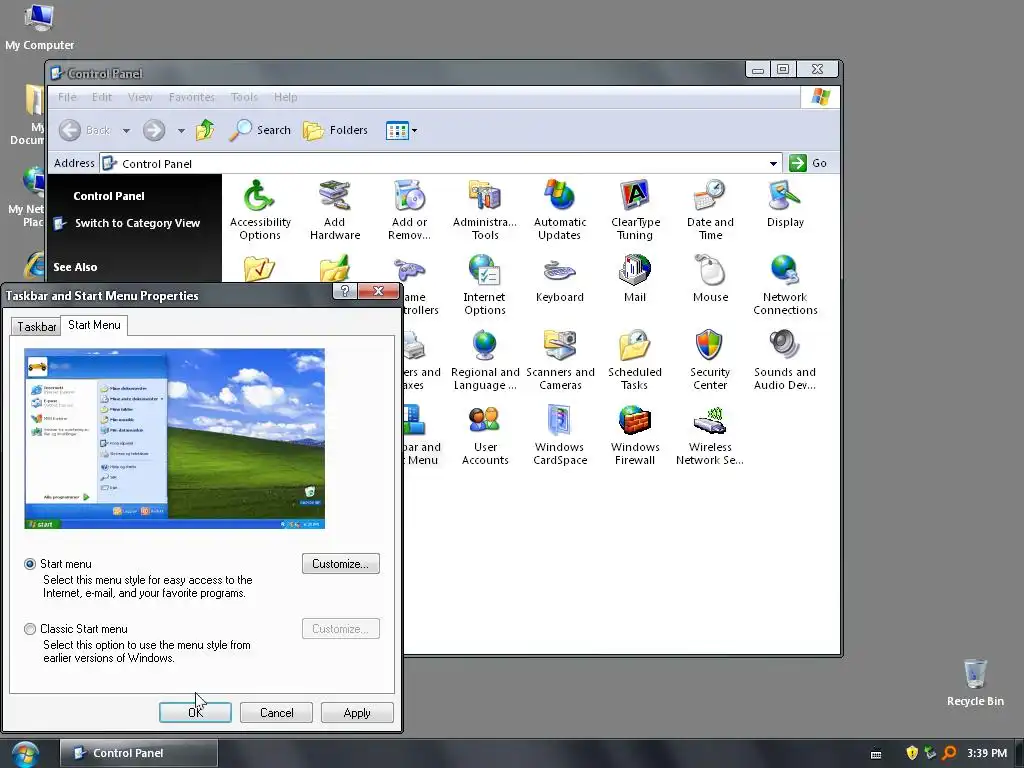Open the Edit menu

[102, 97]
